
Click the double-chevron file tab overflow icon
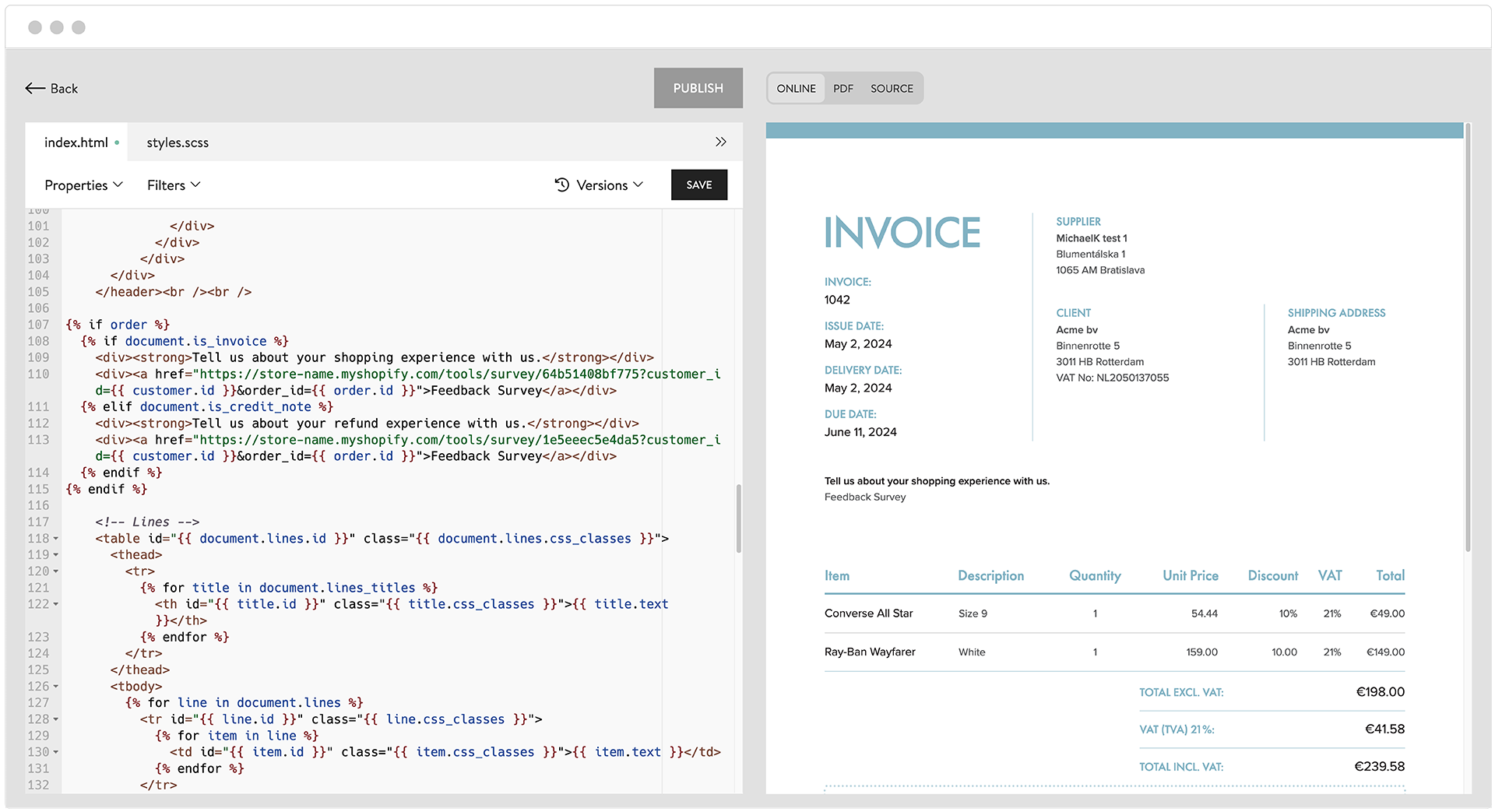720,142
